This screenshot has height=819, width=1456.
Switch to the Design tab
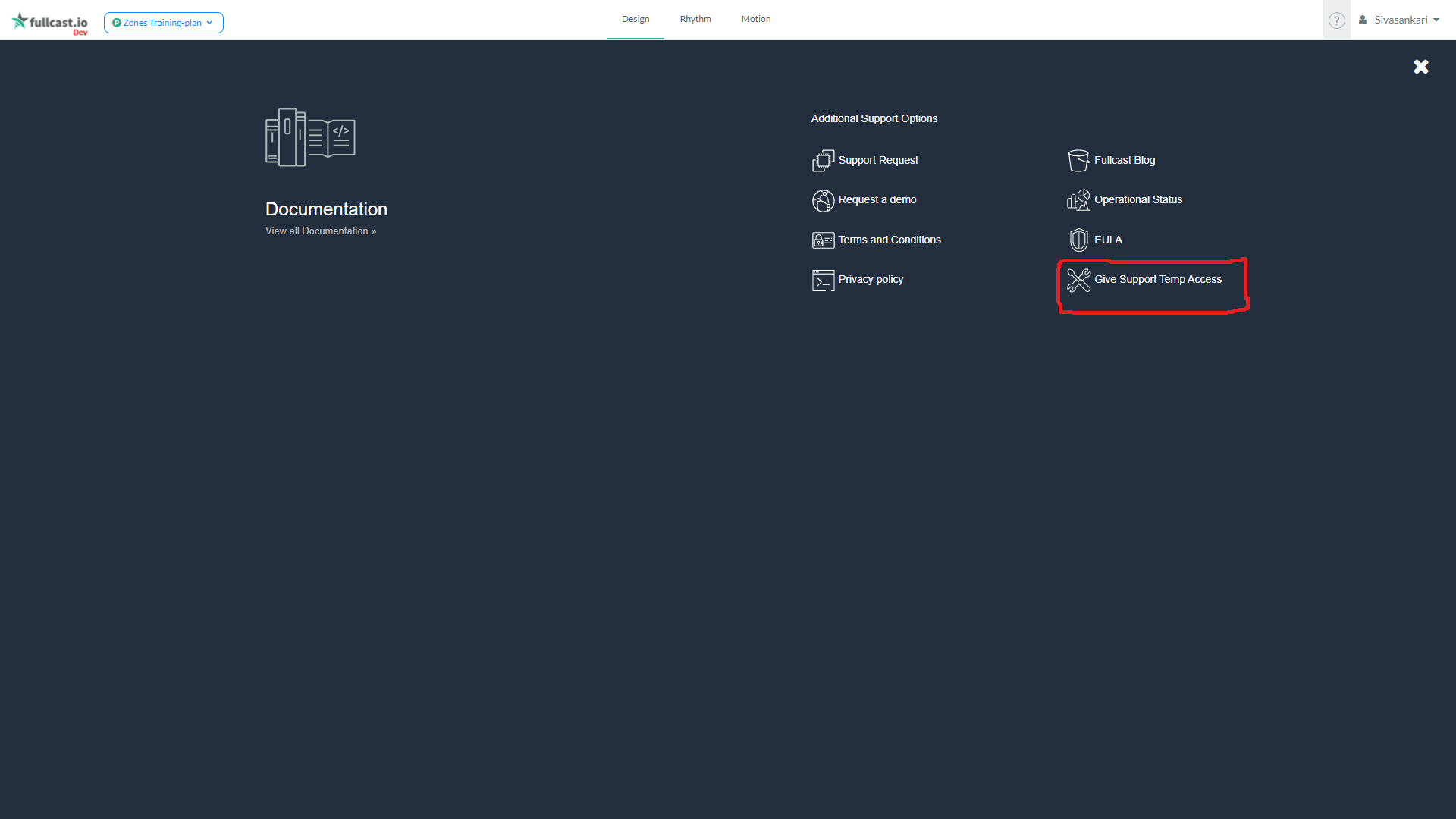pos(635,19)
